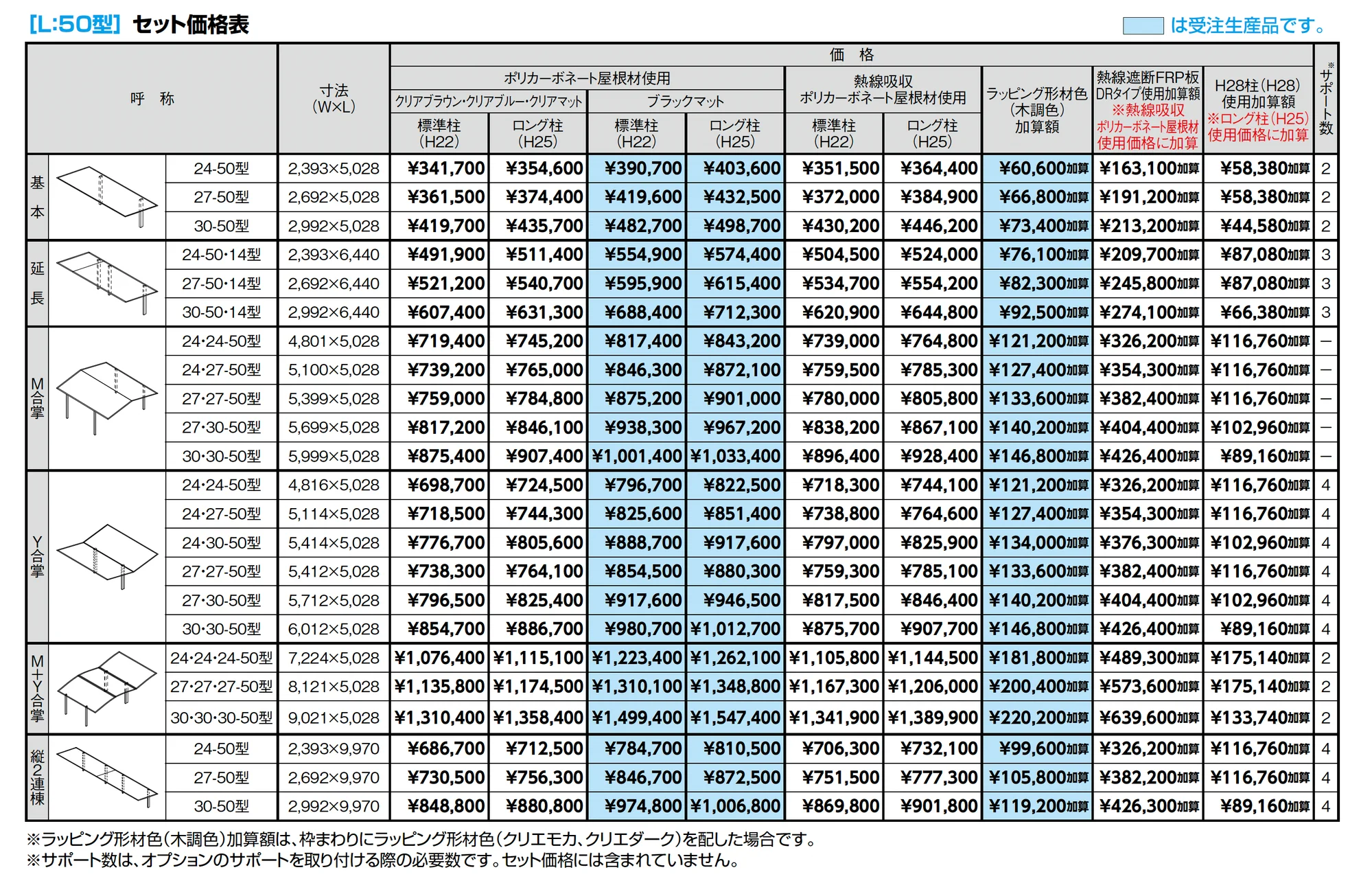1372x883 pixels.
Task: Click the 2,393×5,028 dimension cell
Action: (334, 168)
